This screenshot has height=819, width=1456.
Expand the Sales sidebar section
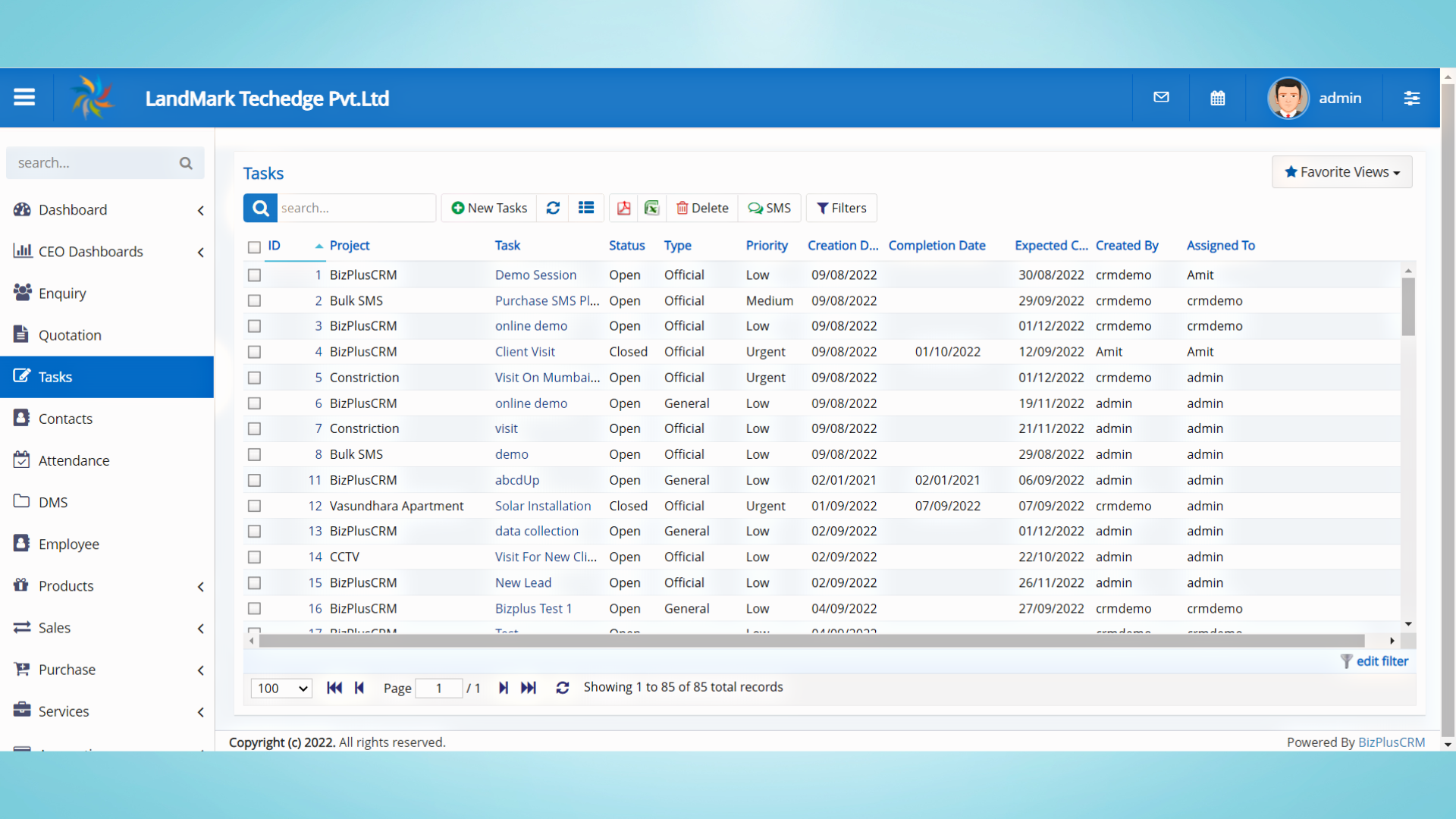point(55,627)
